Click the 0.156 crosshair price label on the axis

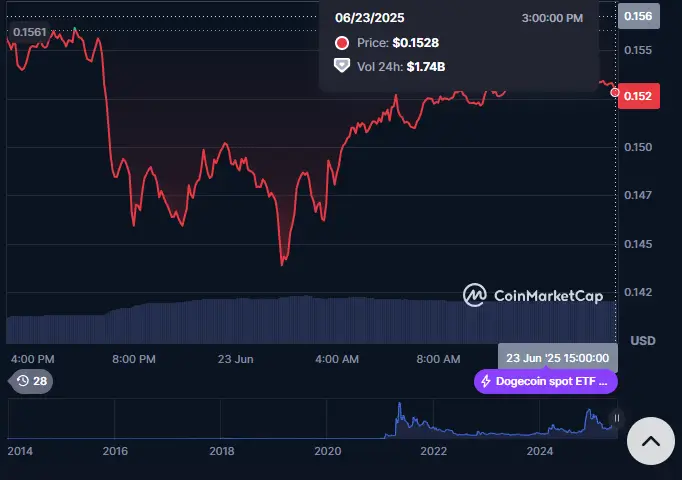(x=637, y=16)
